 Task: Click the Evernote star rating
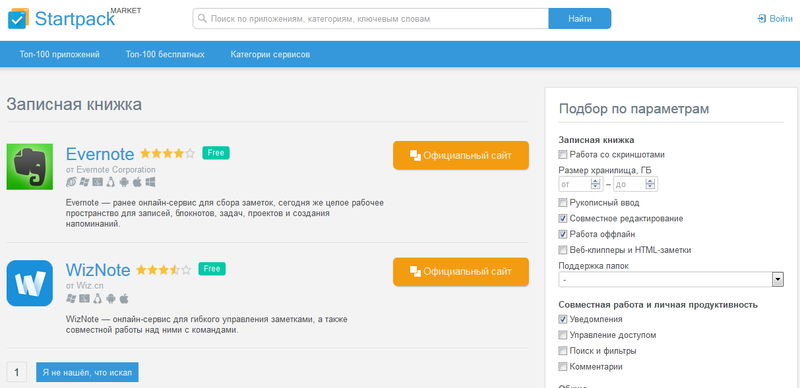pyautogui.click(x=167, y=153)
